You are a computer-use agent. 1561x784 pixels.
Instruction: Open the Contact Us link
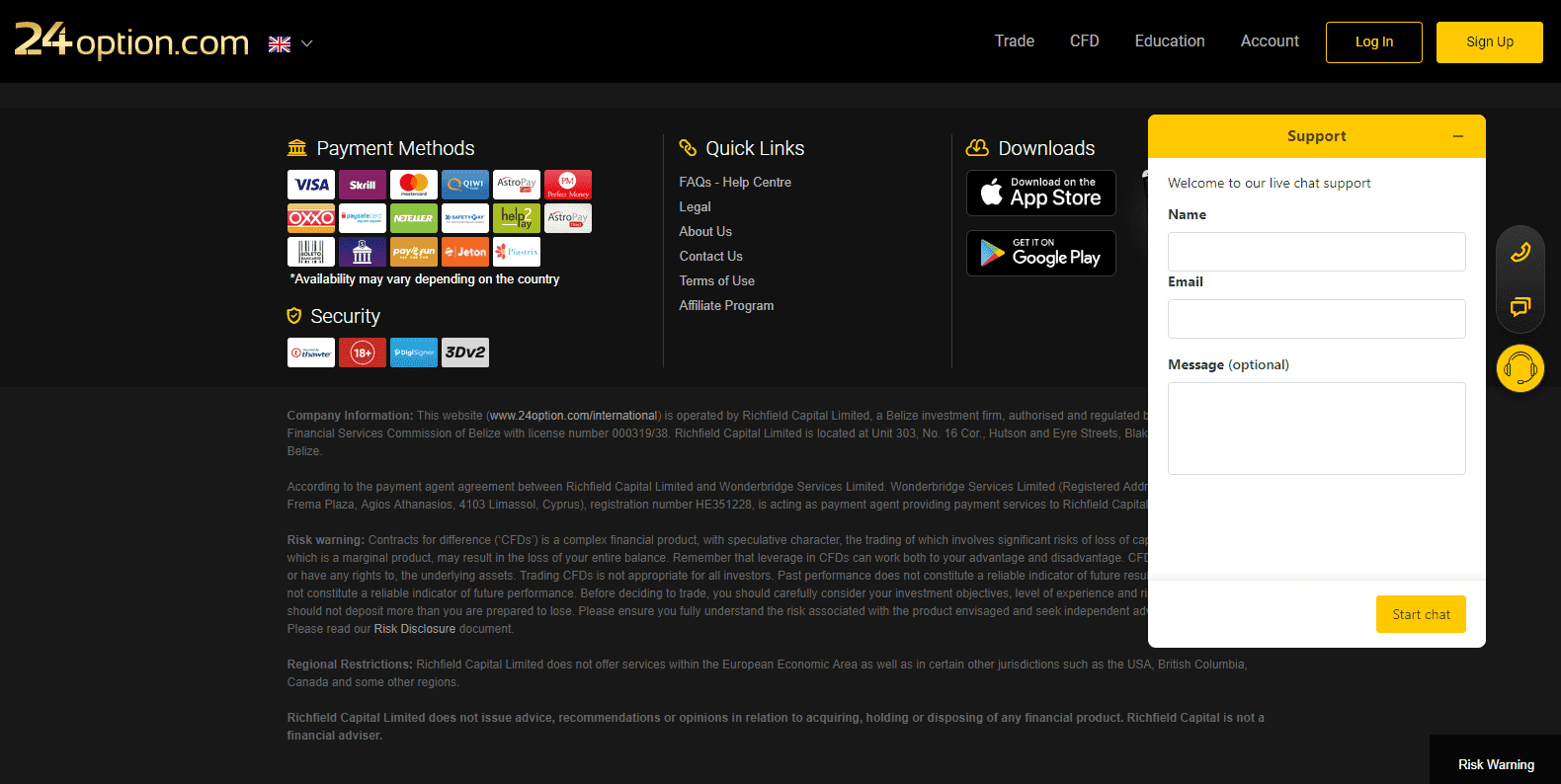click(x=710, y=257)
